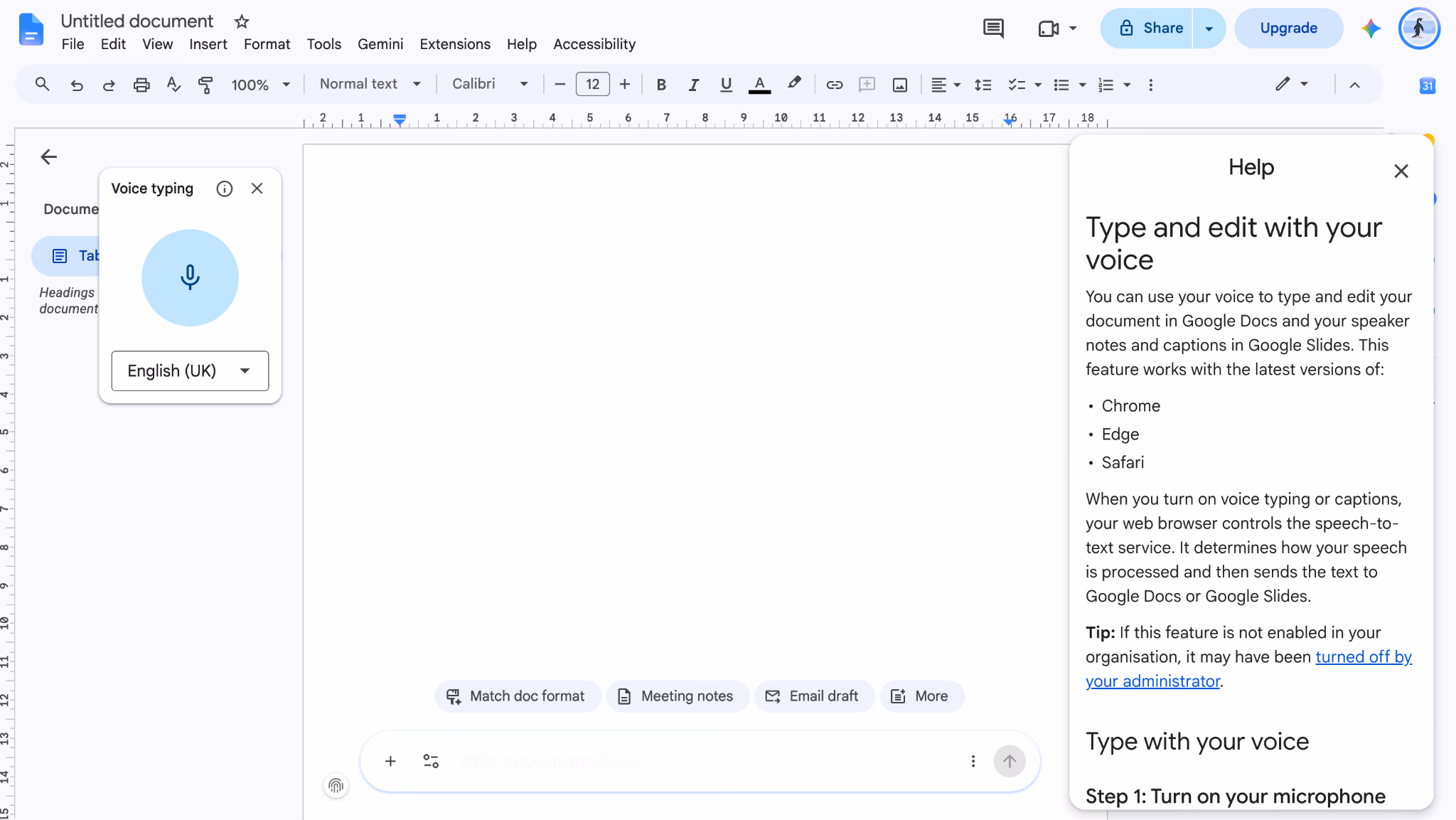Viewport: 1456px width, 820px height.
Task: Open the Accessibility menu
Action: (594, 44)
